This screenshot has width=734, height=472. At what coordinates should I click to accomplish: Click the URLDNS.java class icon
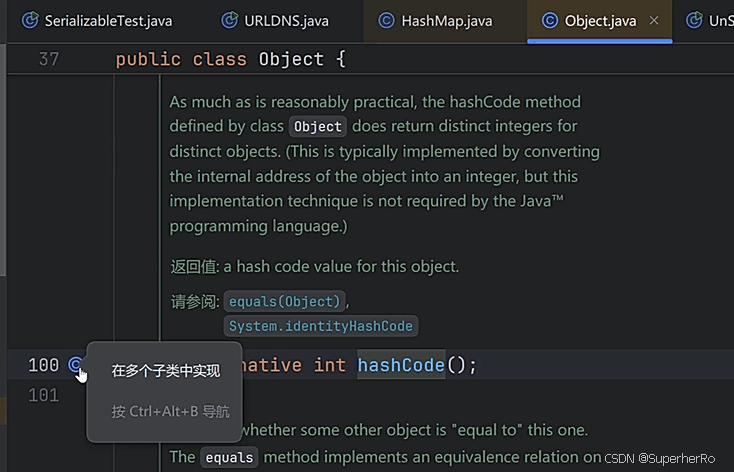[x=229, y=20]
